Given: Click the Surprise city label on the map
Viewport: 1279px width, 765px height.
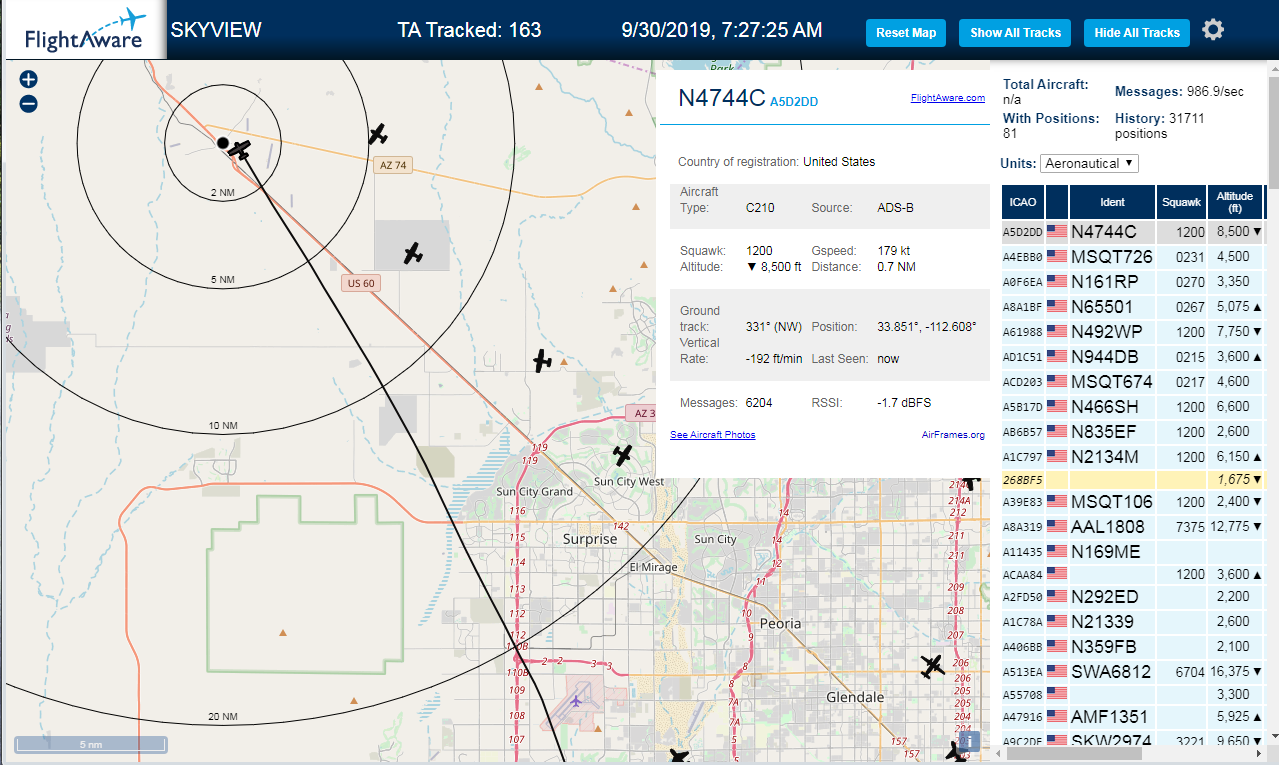Looking at the screenshot, I should coord(590,539).
